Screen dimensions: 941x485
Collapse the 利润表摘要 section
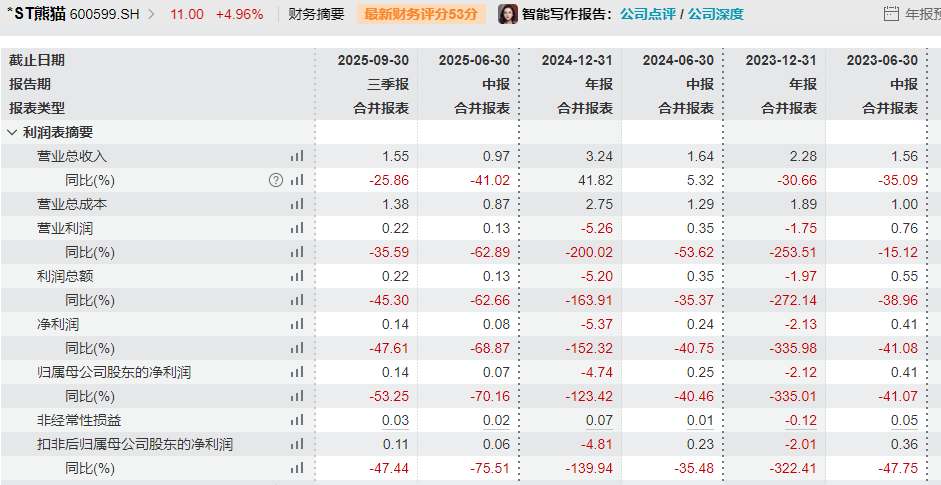tap(12, 132)
